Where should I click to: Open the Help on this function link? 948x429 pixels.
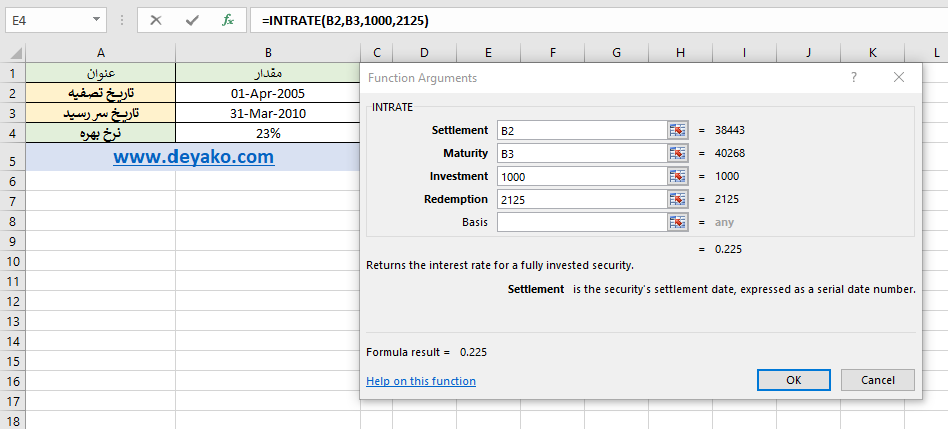[x=421, y=381]
